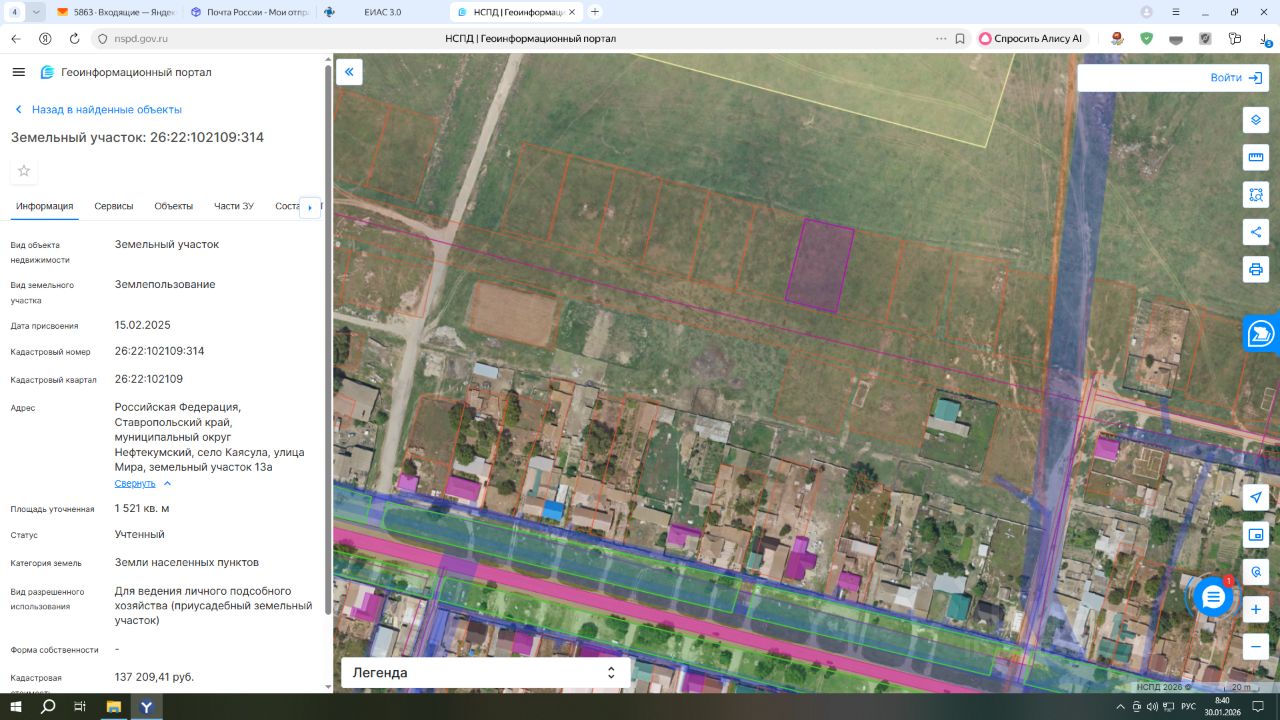Image resolution: width=1280 pixels, height=720 pixels.
Task: Click cadastral quarter 26:22:102109 value
Action: tap(149, 379)
